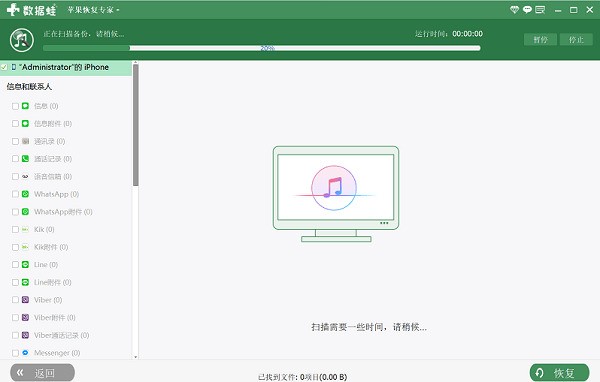
Task: Click the Line附件 icon
Action: pyautogui.click(x=25, y=282)
